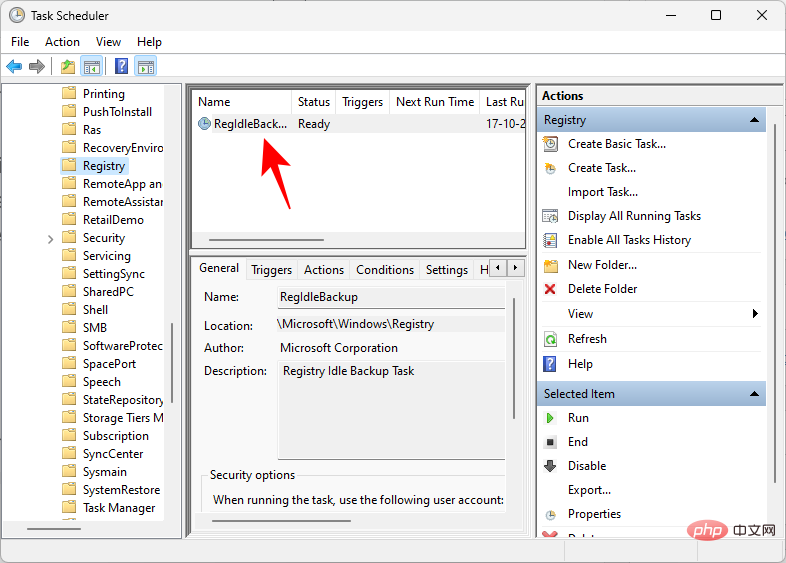Toggle the show/hide console tree icon
The height and width of the screenshot is (563, 786).
point(92,66)
